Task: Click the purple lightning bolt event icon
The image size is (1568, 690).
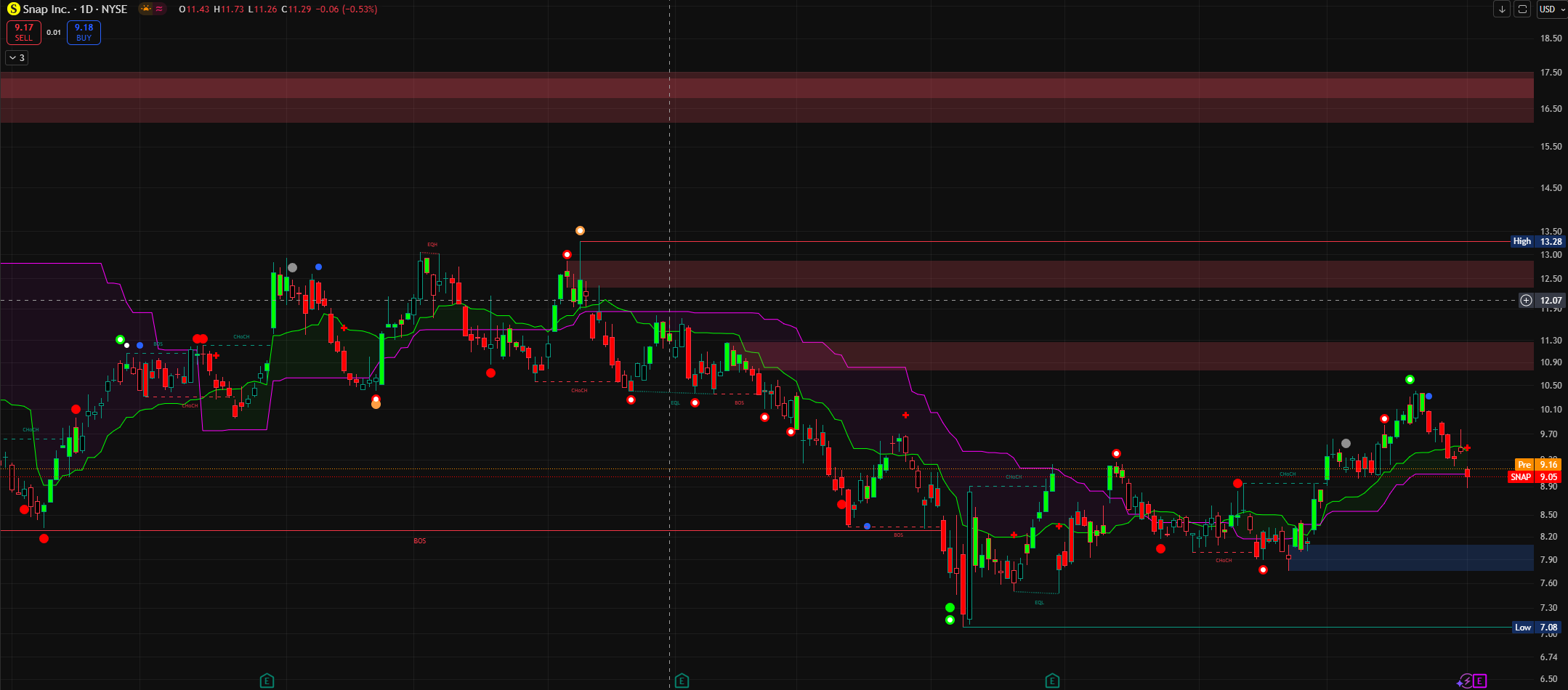Action: coord(1465,681)
